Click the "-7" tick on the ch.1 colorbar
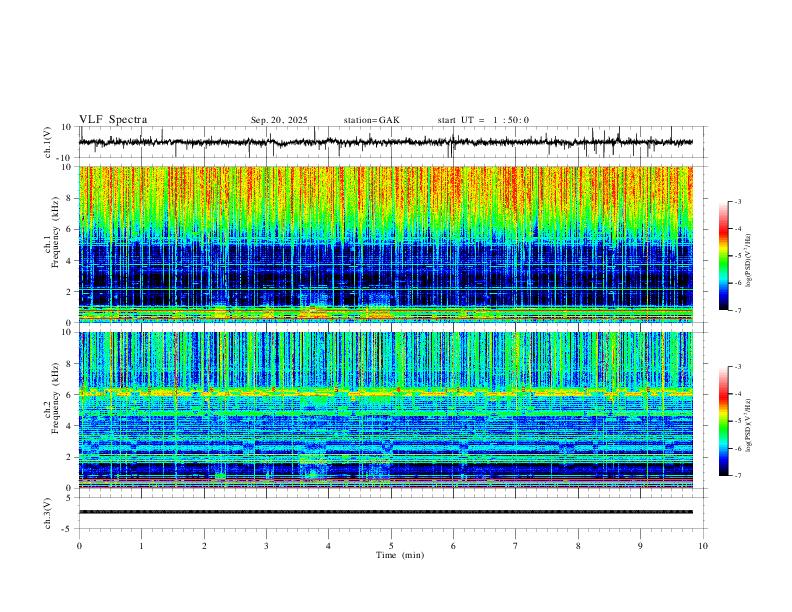 (x=738, y=310)
